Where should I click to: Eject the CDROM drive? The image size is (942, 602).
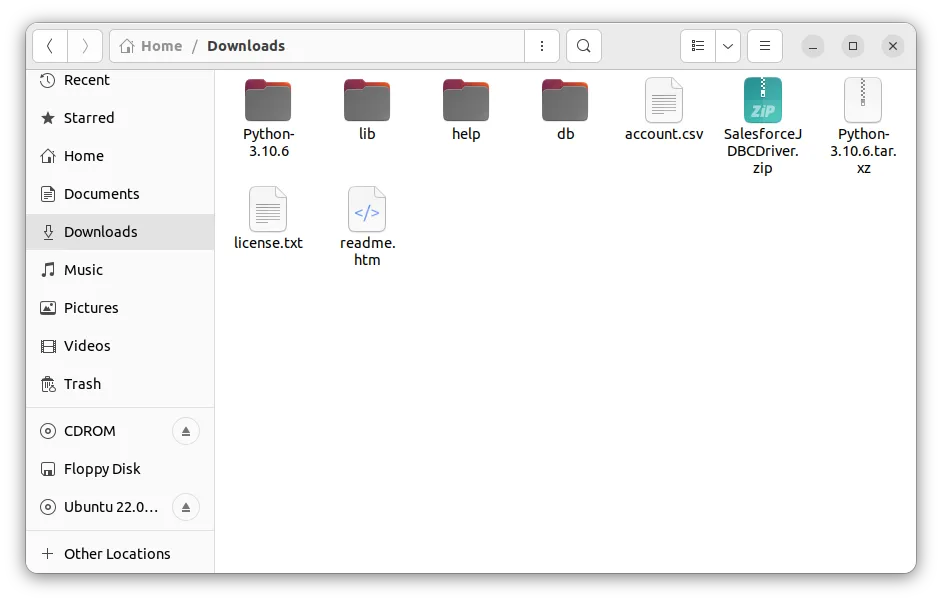click(185, 431)
